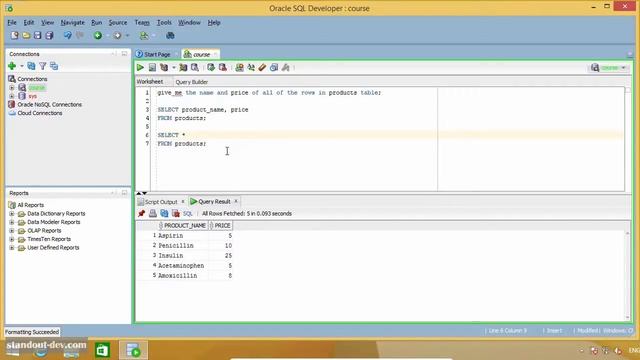This screenshot has width=640, height=360.
Task: Click the Commit icon in worksheet toolbar
Action: [x=211, y=67]
